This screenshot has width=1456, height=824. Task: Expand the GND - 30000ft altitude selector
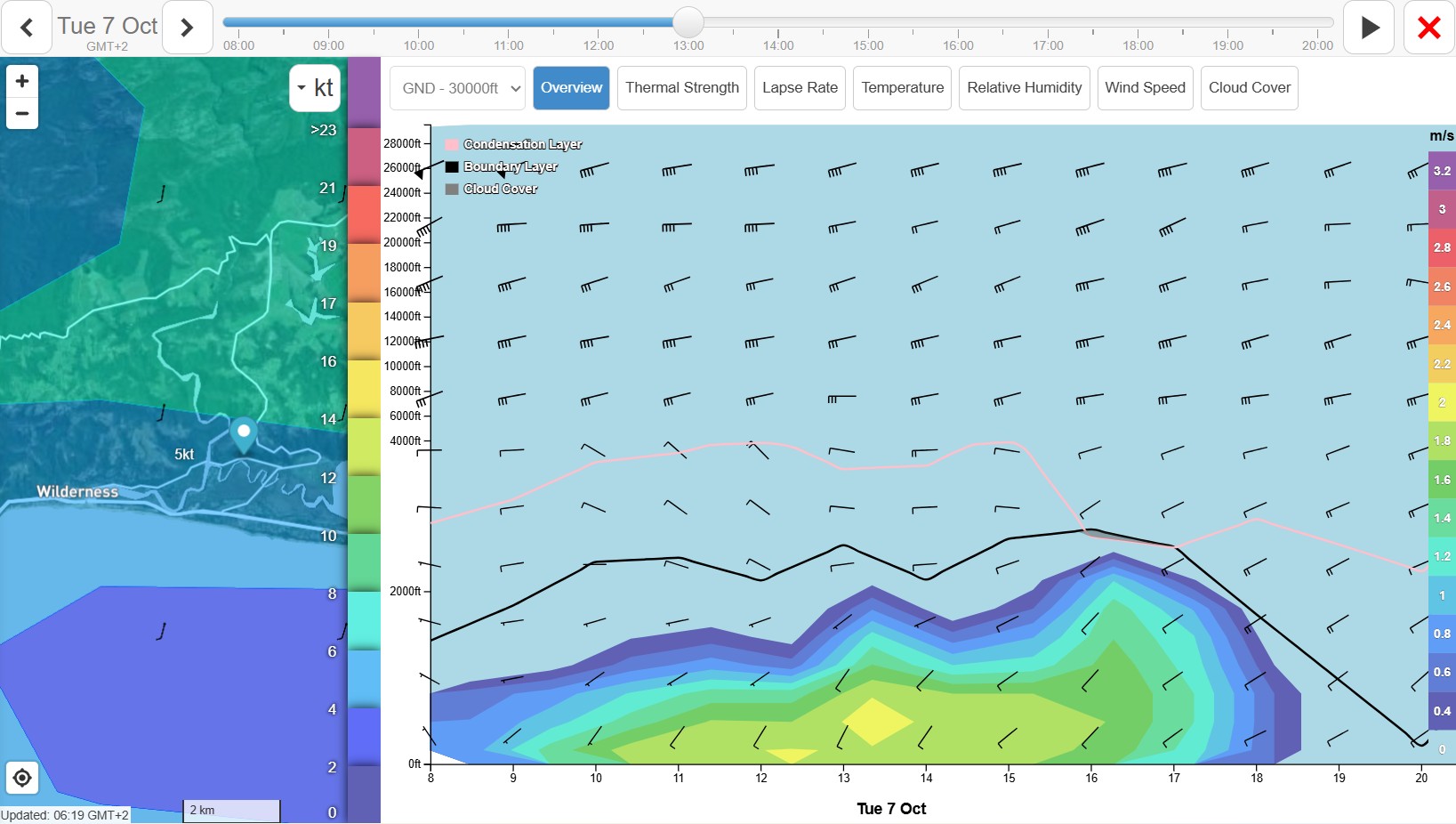tap(458, 88)
